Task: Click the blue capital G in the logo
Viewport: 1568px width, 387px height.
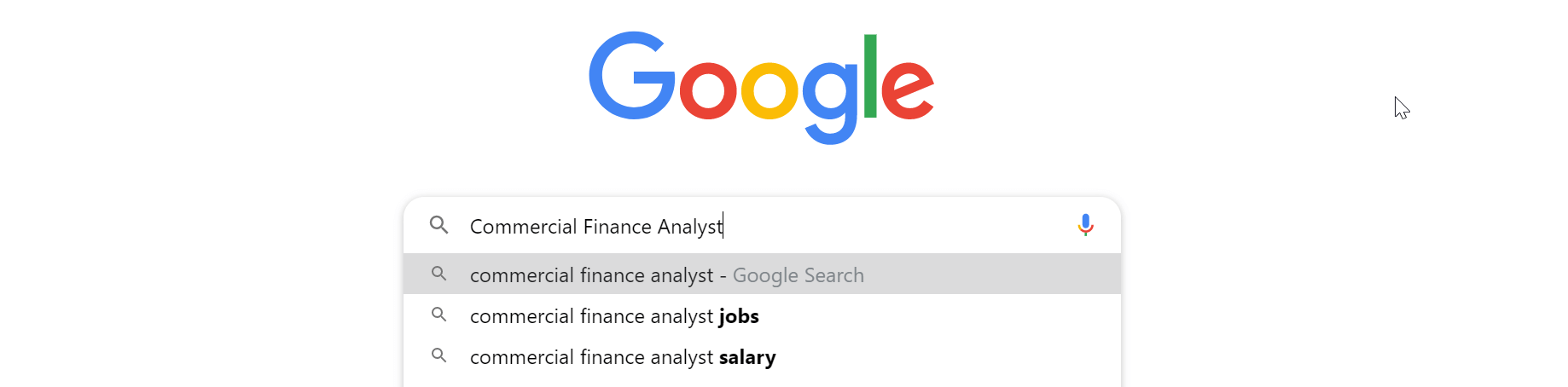Action: (x=632, y=76)
